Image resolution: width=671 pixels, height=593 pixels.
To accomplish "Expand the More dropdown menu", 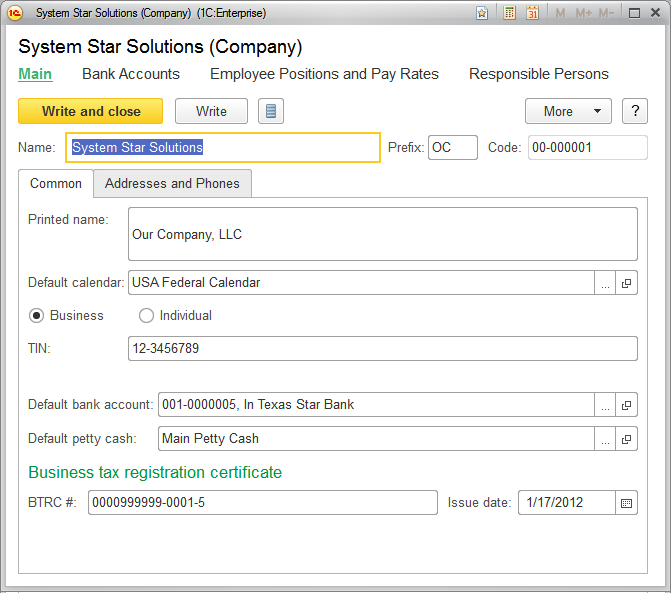I will pyautogui.click(x=568, y=111).
